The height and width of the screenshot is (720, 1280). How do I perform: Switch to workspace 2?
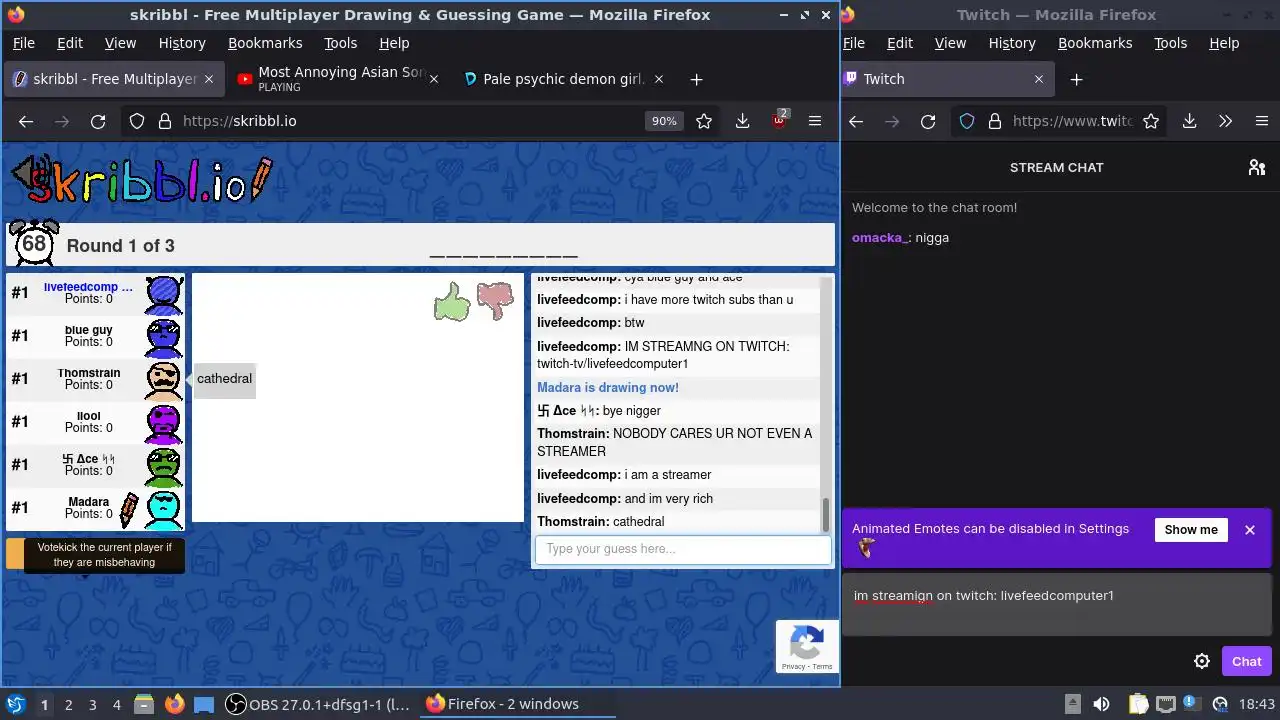click(x=68, y=704)
